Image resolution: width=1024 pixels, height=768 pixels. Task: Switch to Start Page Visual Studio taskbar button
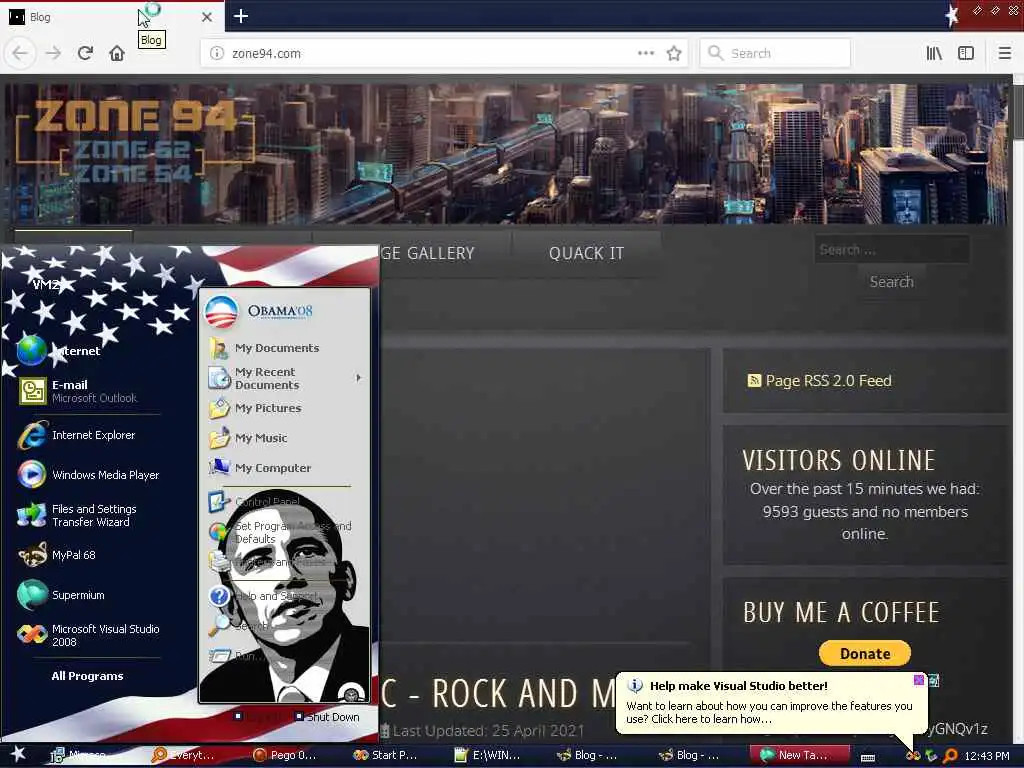pyautogui.click(x=385, y=755)
